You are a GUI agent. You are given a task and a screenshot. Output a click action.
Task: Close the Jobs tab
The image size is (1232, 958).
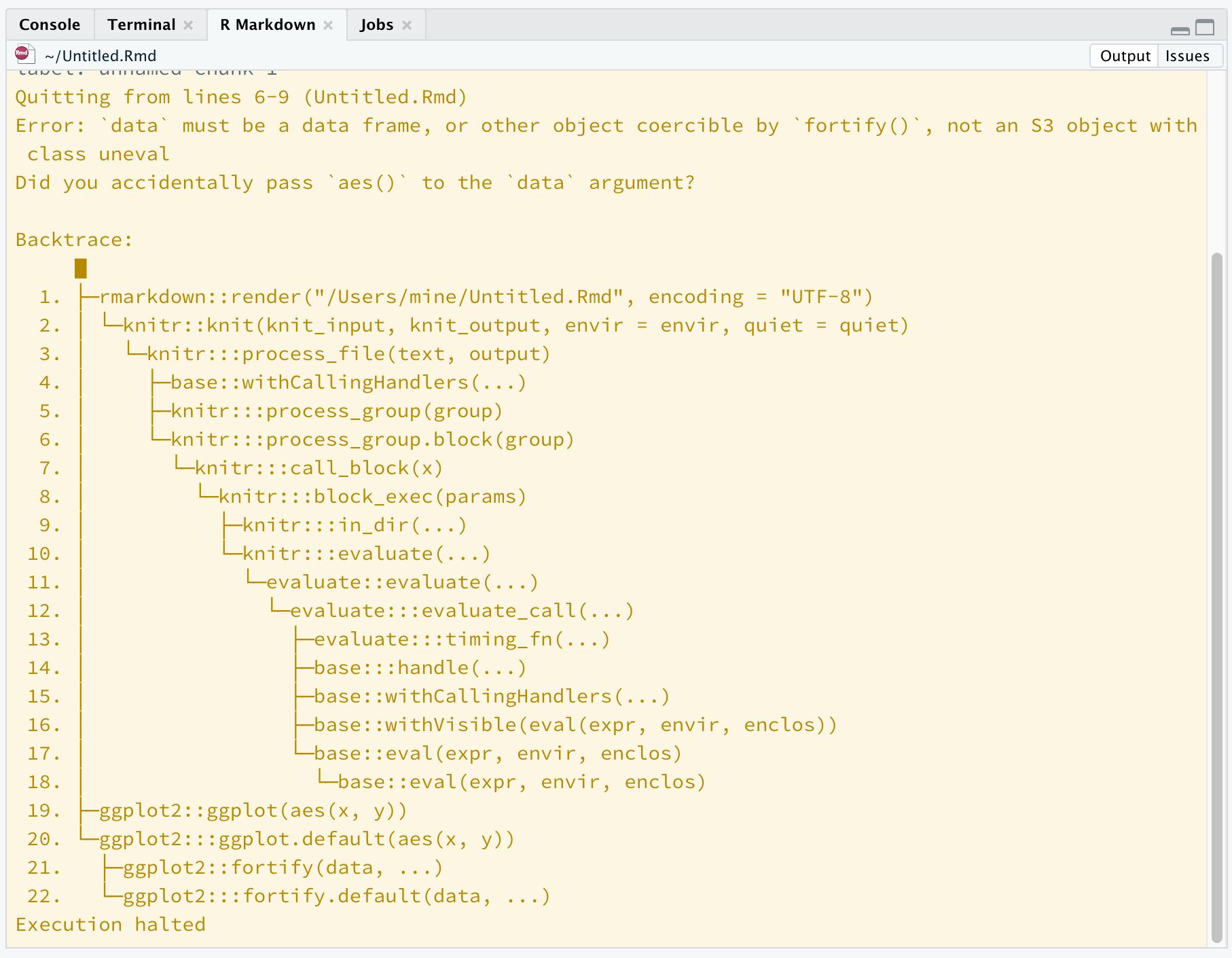pyautogui.click(x=407, y=25)
